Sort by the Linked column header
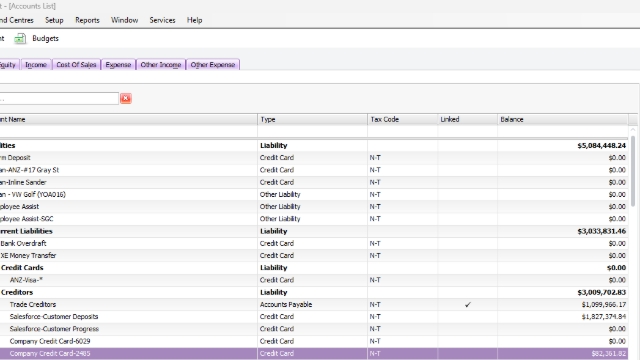 coord(467,119)
